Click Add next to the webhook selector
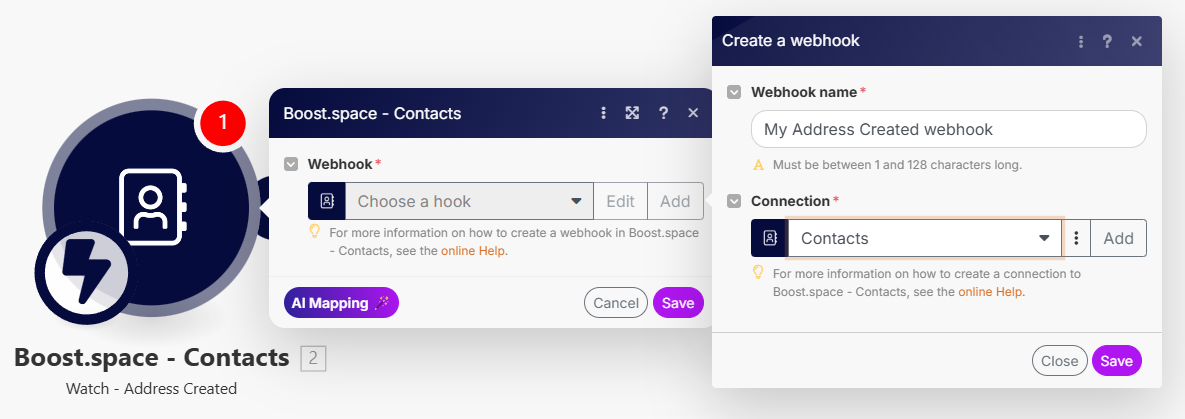The width and height of the screenshot is (1185, 419). [x=675, y=201]
